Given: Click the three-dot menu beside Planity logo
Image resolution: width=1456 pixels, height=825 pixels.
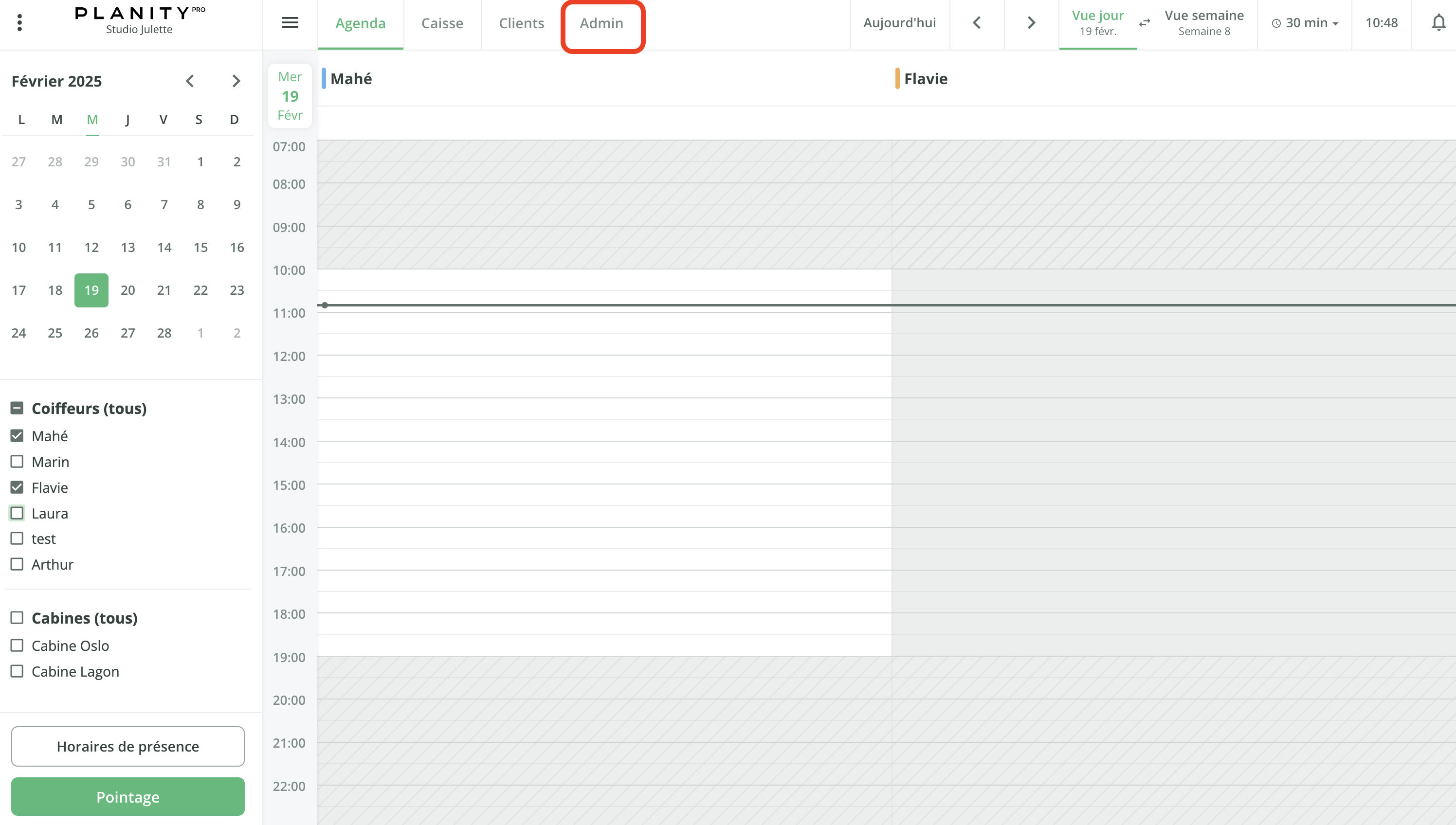Looking at the screenshot, I should click(x=19, y=22).
